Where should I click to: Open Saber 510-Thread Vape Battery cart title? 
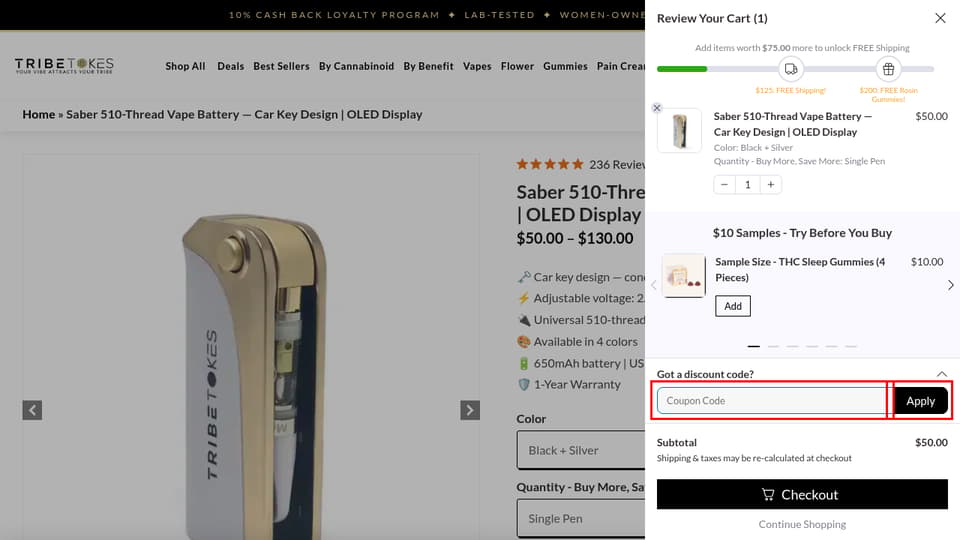[793, 124]
